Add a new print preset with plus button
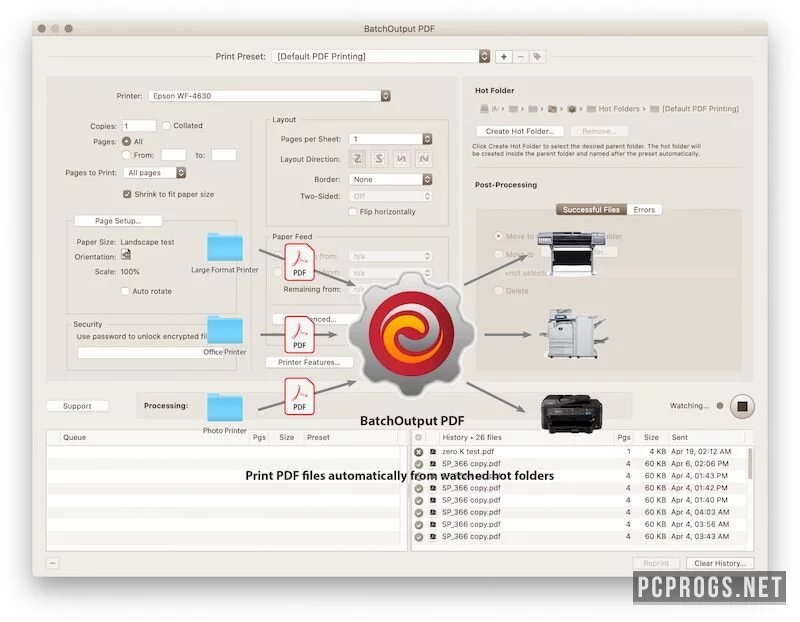 tap(504, 57)
